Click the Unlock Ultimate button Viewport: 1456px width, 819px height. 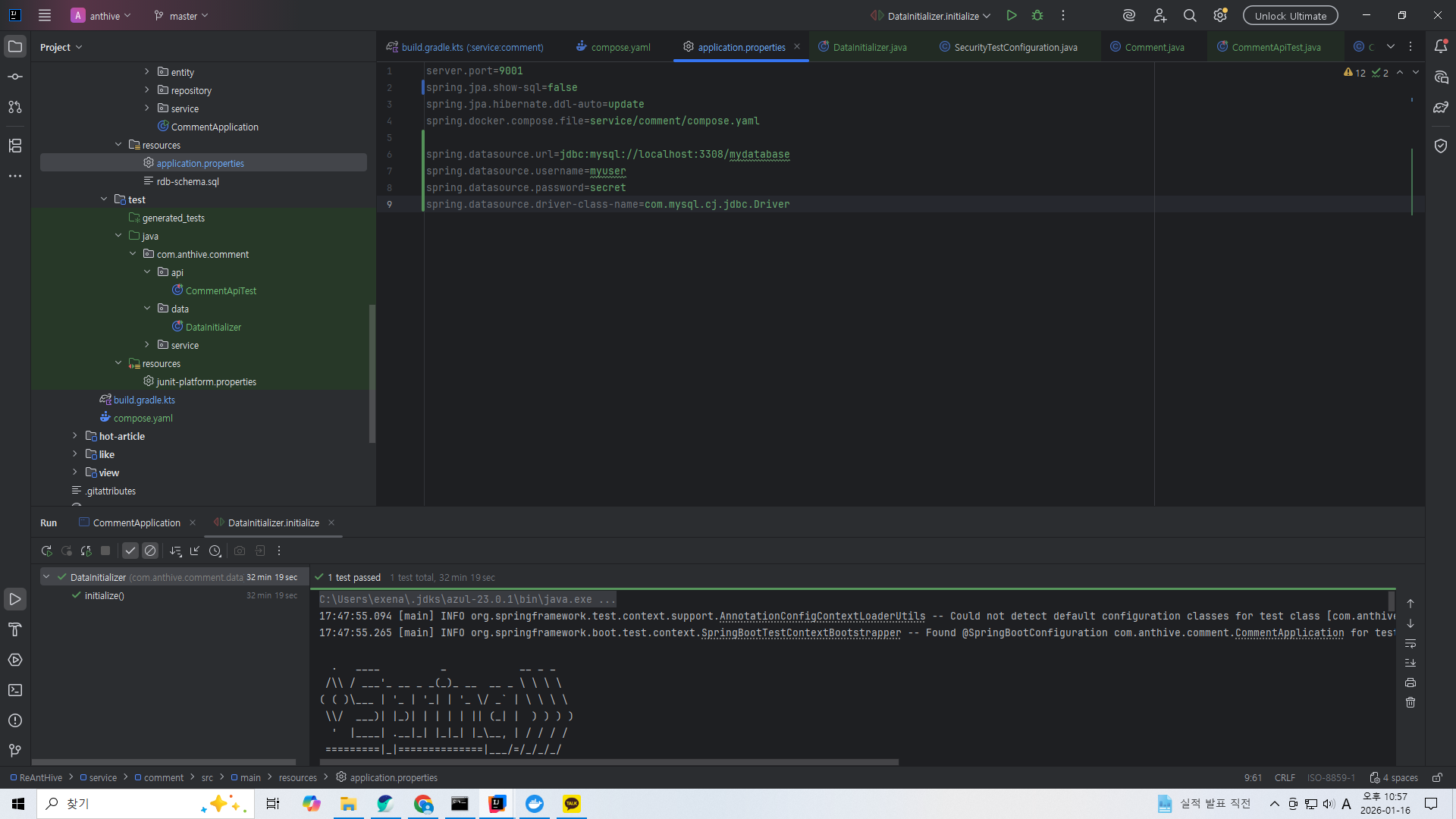(1290, 15)
